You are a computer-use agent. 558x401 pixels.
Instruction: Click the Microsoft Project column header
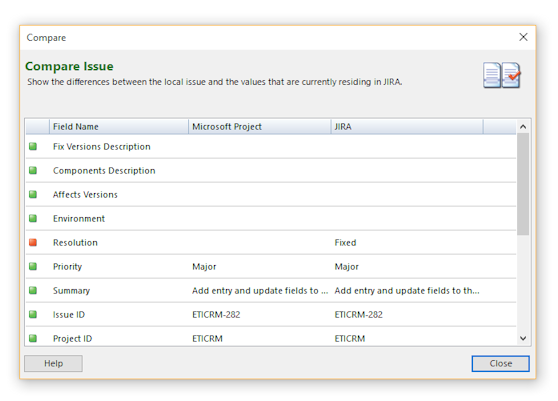[x=259, y=127]
